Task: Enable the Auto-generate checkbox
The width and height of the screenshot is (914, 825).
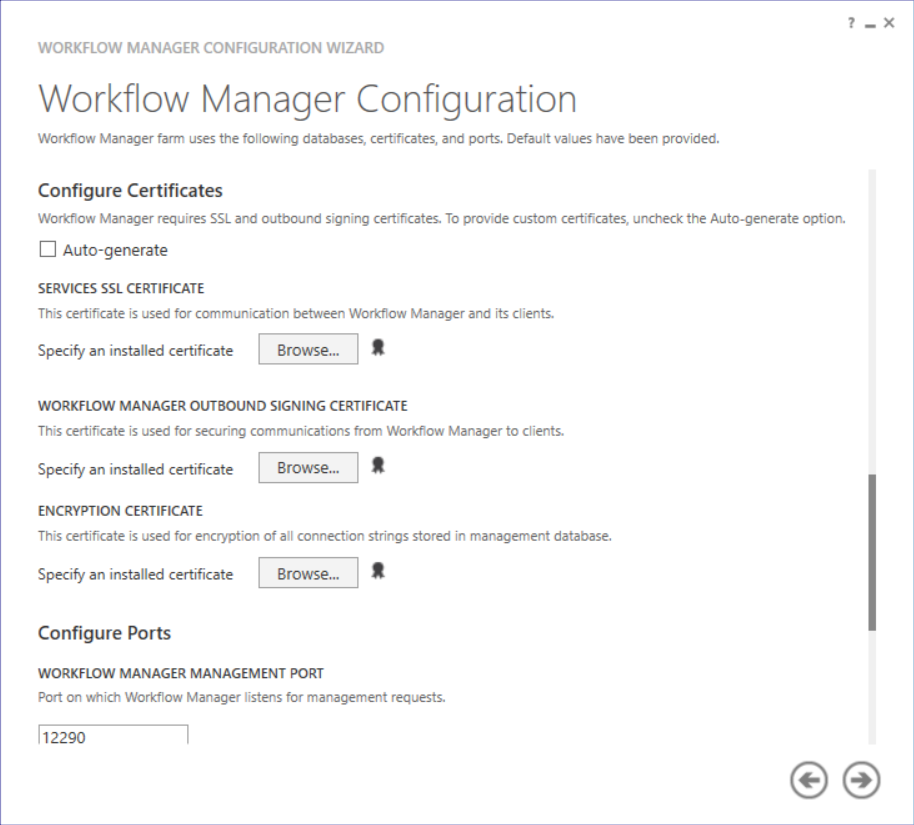Action: pos(47,250)
